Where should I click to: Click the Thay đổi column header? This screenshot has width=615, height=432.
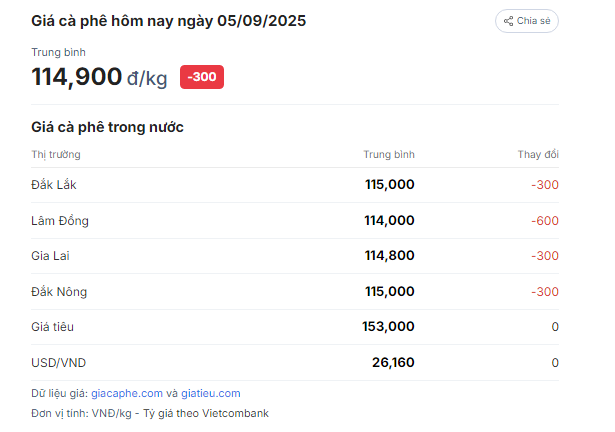pyautogui.click(x=538, y=155)
